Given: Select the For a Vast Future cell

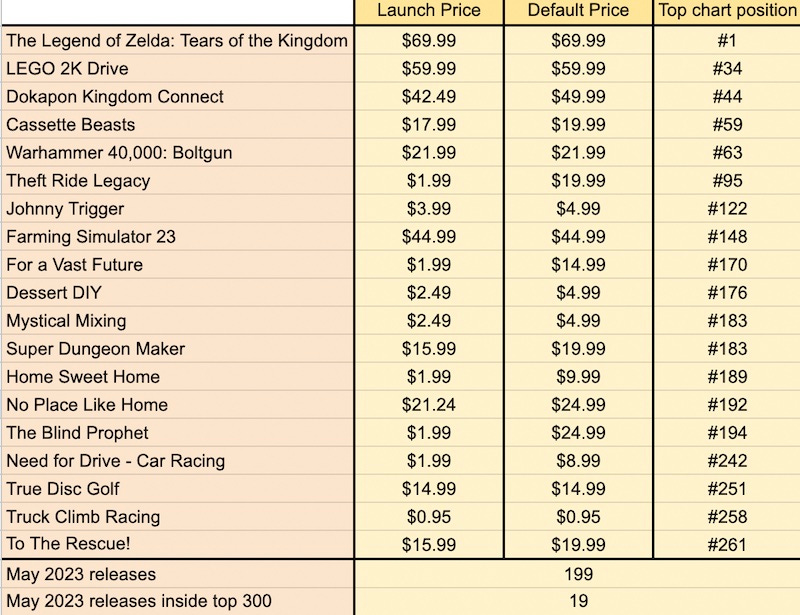Looking at the screenshot, I should pyautogui.click(x=177, y=265).
